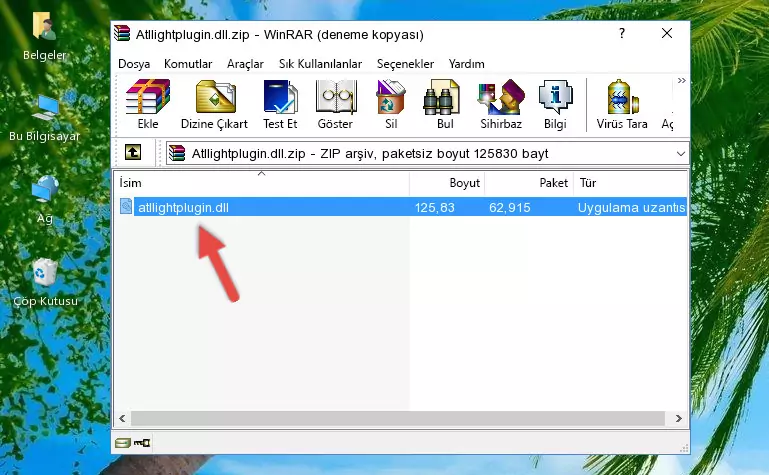Go up one folder level button

133,152
